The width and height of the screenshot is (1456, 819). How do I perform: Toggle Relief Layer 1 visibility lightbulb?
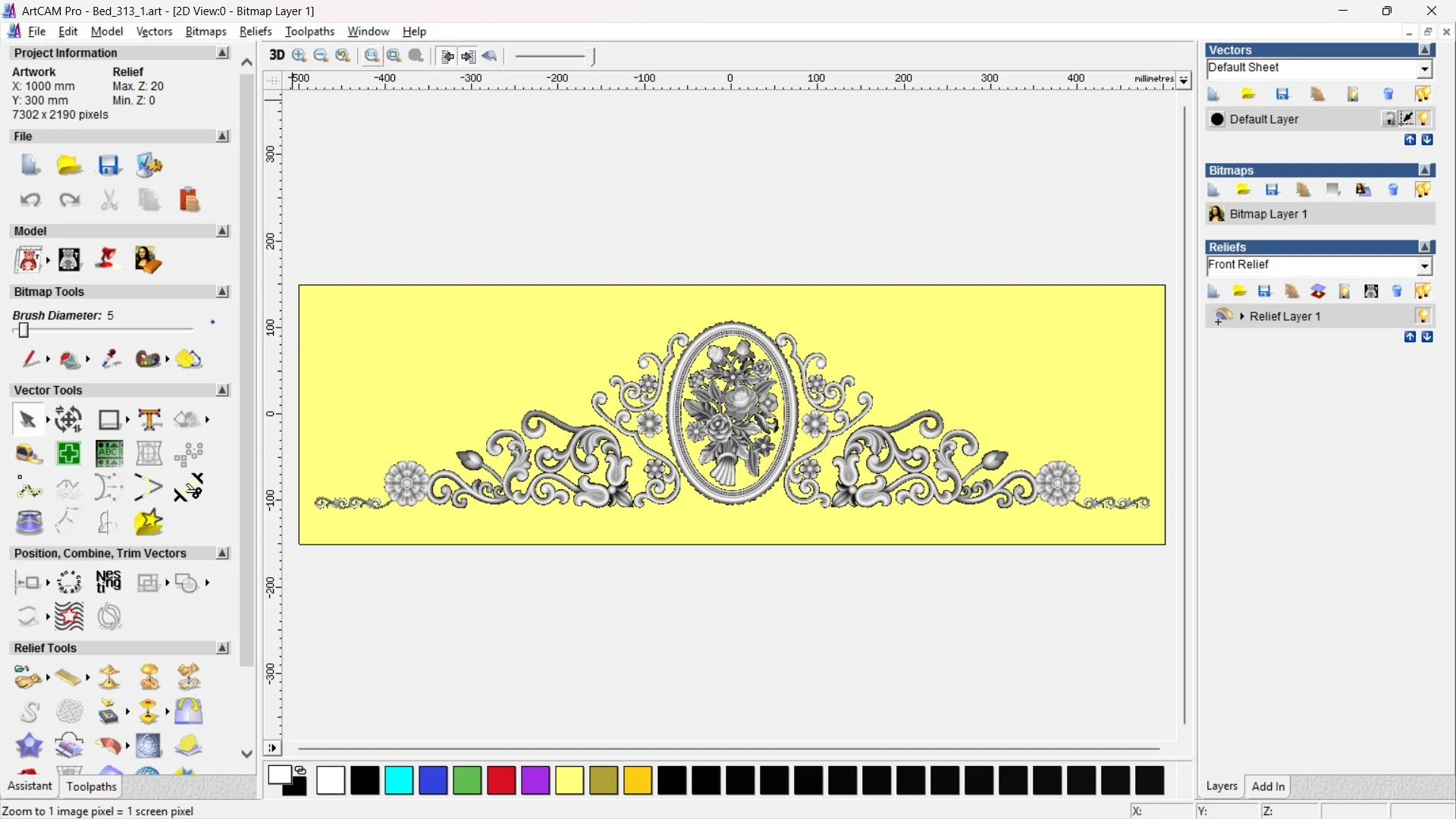point(1423,316)
